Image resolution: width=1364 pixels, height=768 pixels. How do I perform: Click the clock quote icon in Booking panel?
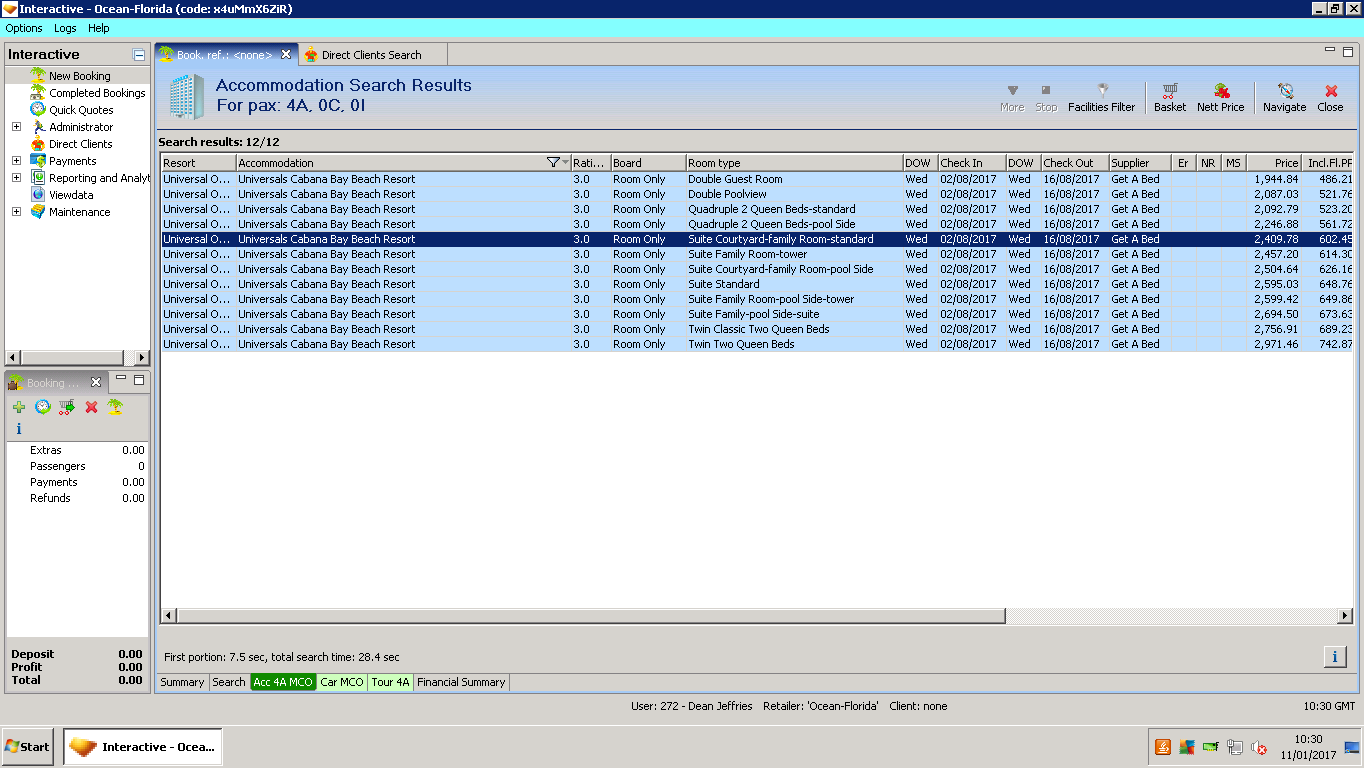click(43, 407)
